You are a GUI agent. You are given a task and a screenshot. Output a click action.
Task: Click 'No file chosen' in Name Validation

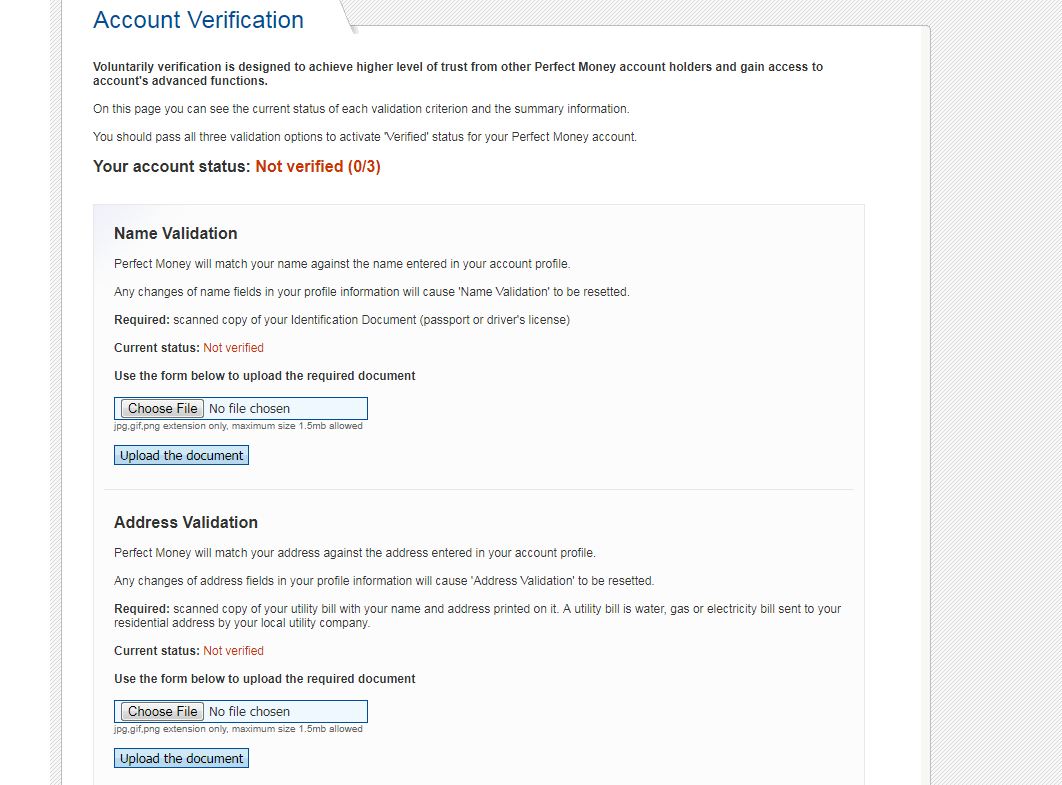pos(249,408)
